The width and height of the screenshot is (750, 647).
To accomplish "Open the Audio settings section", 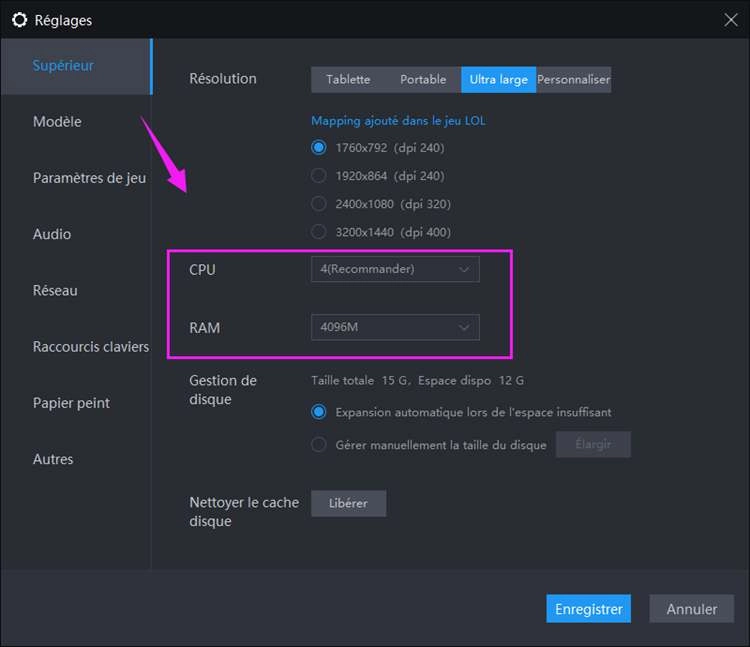I will pos(52,234).
